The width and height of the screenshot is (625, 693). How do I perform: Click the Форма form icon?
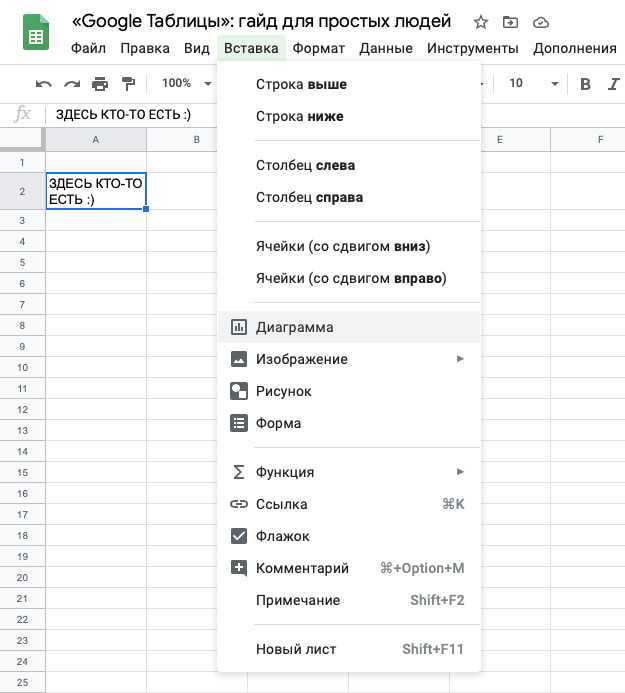pyautogui.click(x=239, y=423)
